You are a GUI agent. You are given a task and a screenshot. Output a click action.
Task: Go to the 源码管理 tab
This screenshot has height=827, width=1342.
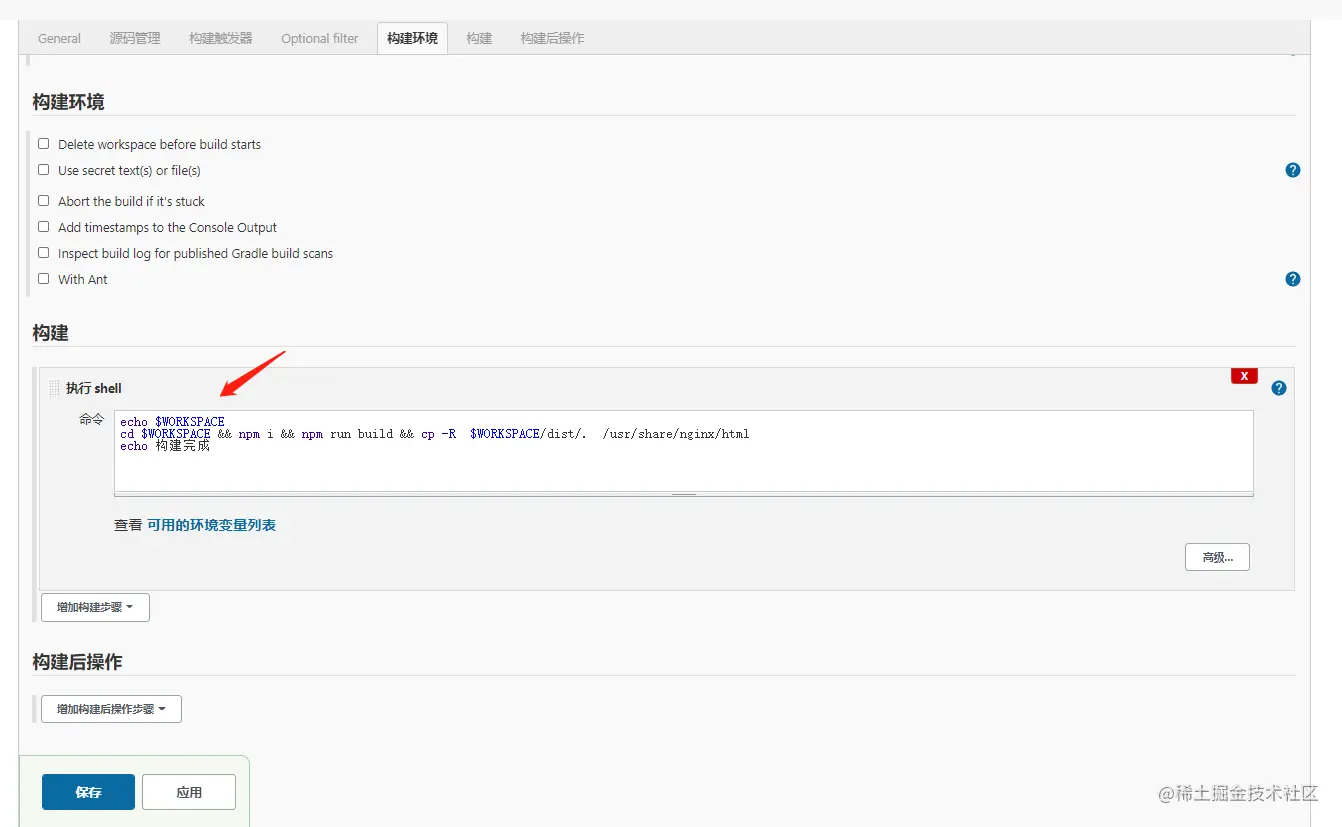tap(135, 38)
